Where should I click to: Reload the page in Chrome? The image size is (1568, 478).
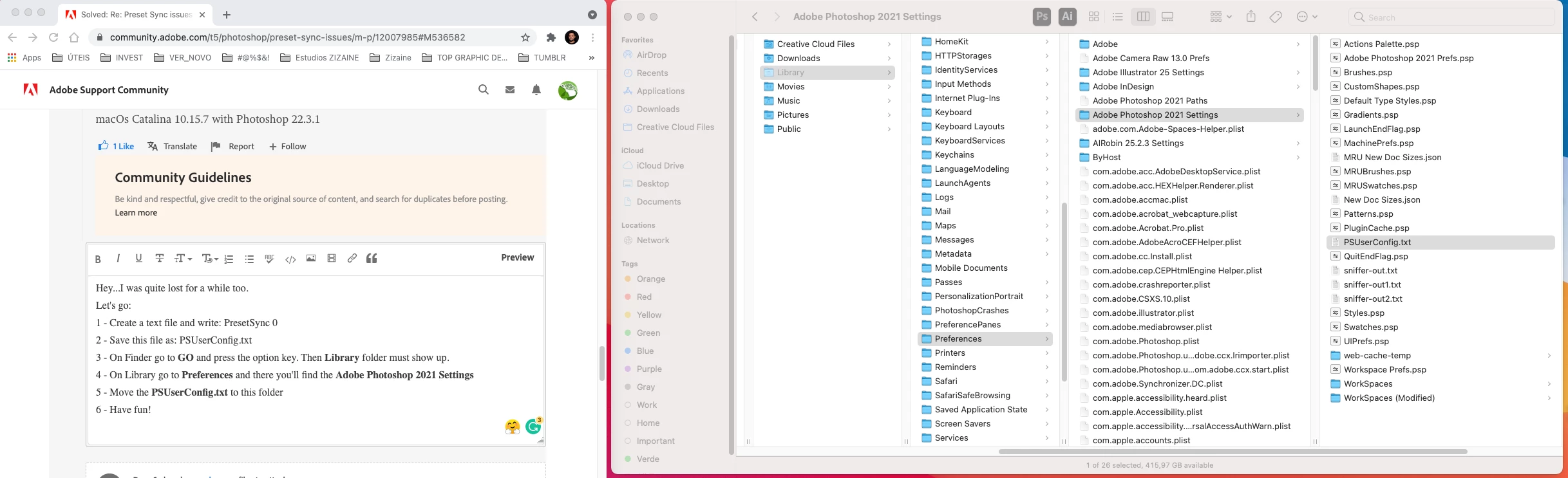coord(53,37)
